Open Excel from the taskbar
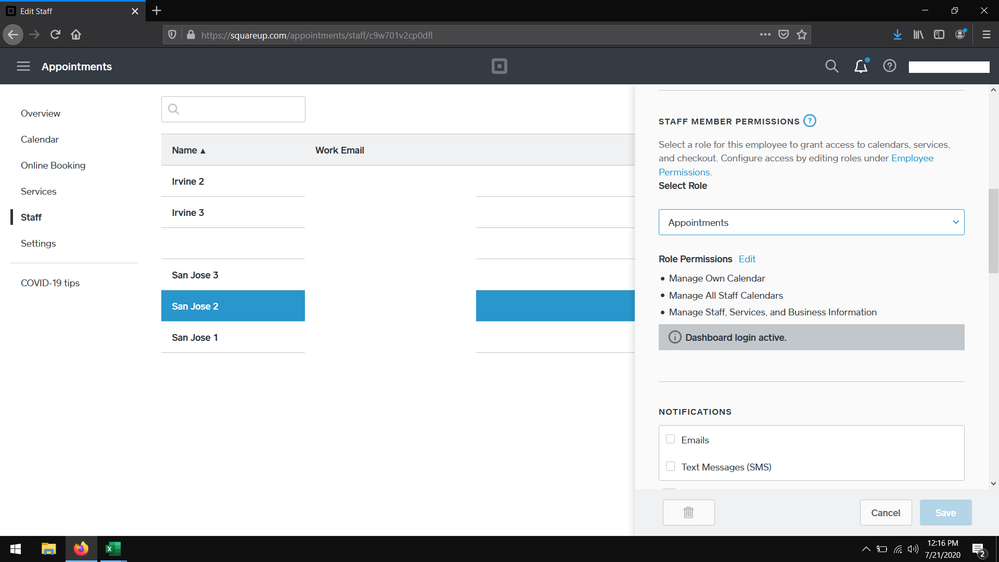999x562 pixels. click(113, 549)
